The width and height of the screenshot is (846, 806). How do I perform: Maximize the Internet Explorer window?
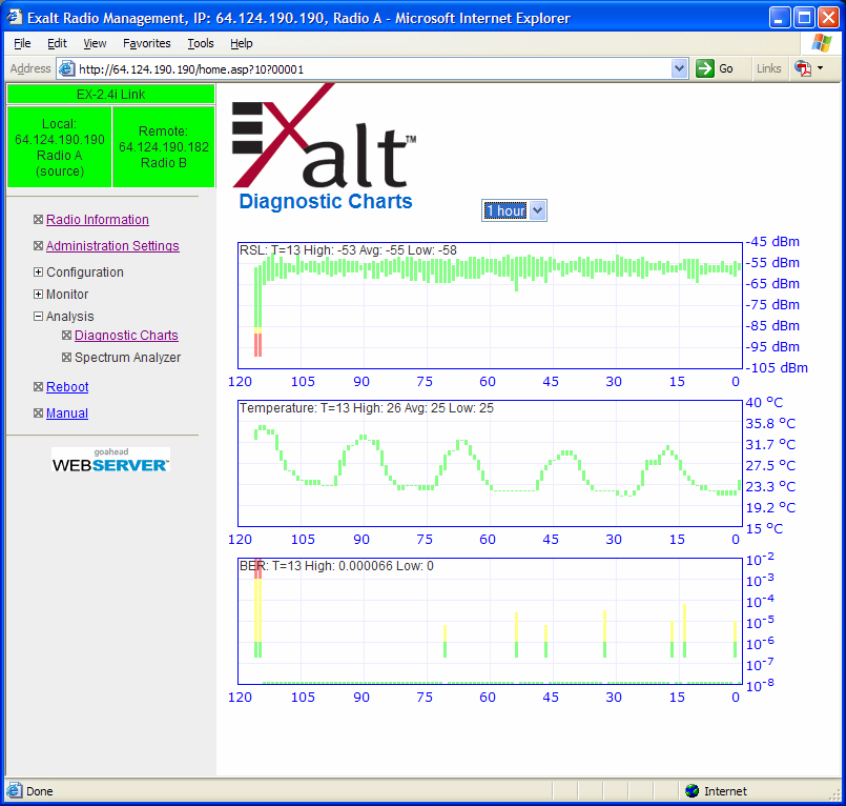tap(804, 17)
